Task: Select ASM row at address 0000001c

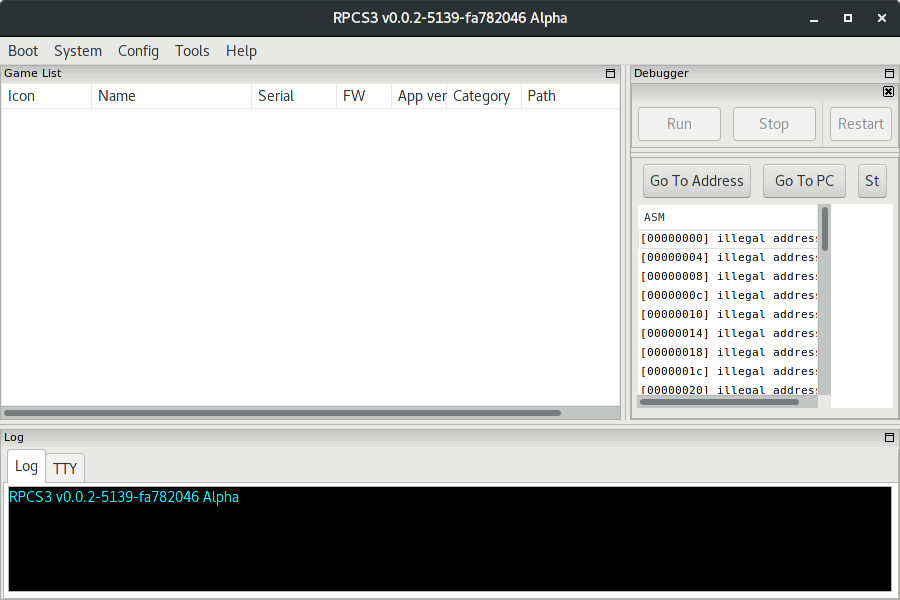Action: tap(728, 371)
